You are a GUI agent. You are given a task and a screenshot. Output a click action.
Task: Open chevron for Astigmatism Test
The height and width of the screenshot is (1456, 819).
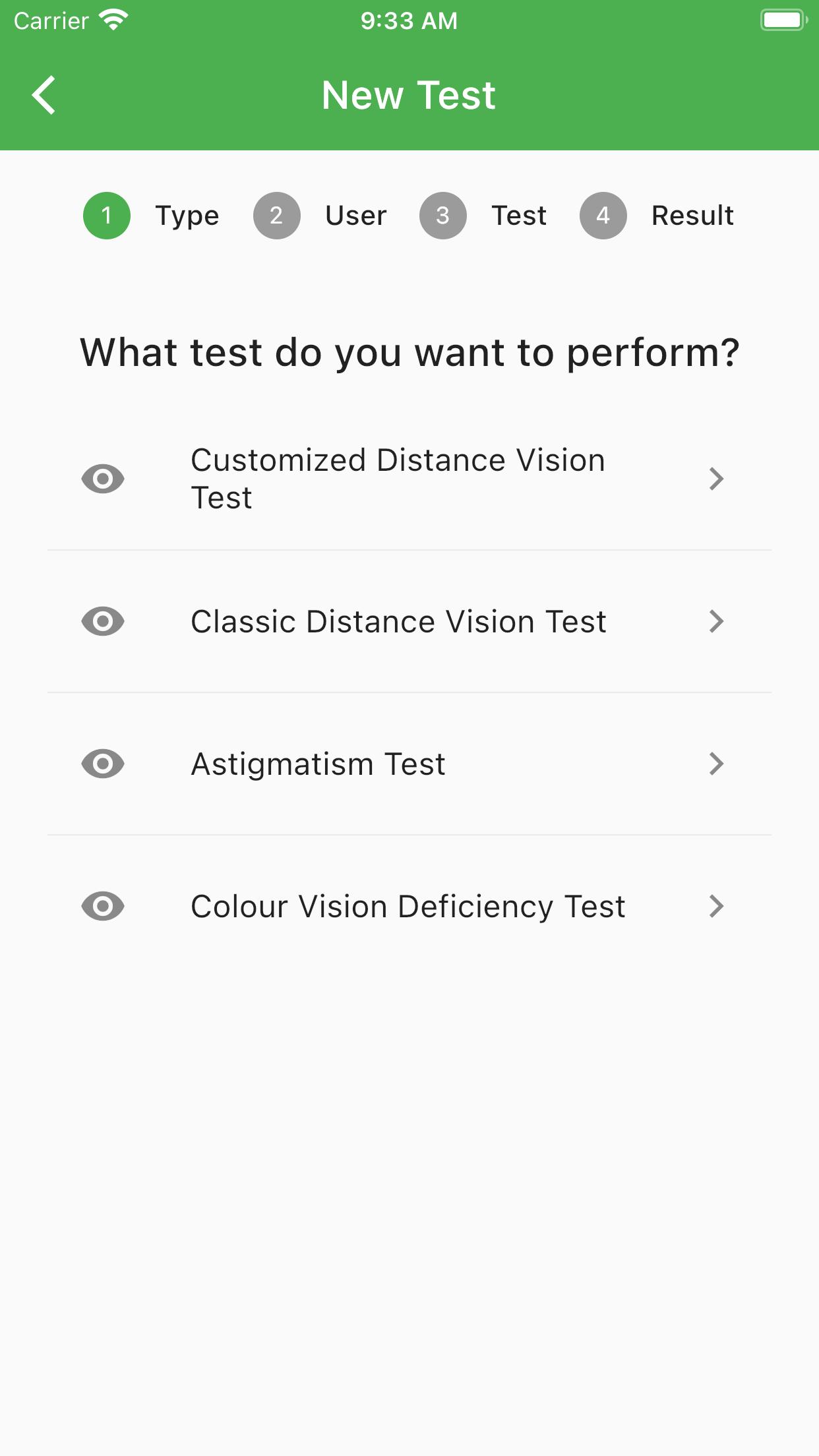pos(716,764)
